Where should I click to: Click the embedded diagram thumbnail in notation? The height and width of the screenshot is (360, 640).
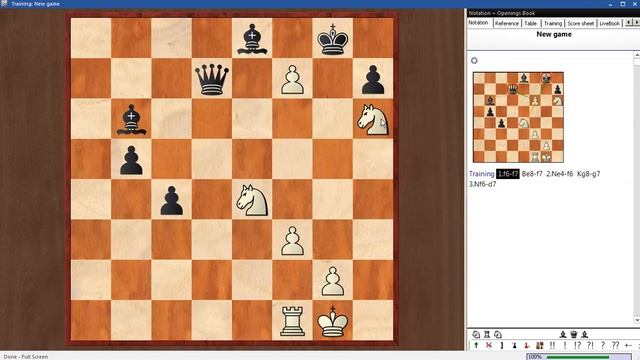click(x=518, y=118)
